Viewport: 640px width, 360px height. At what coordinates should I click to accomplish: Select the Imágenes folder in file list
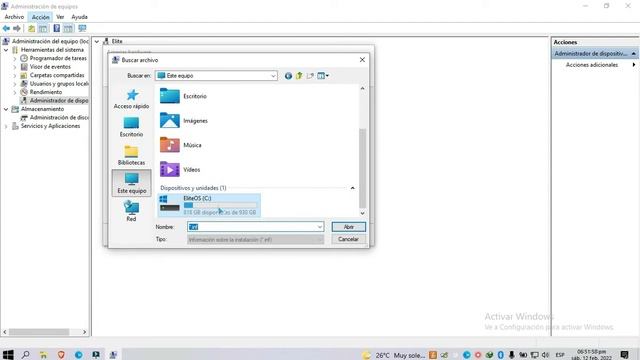coord(184,121)
